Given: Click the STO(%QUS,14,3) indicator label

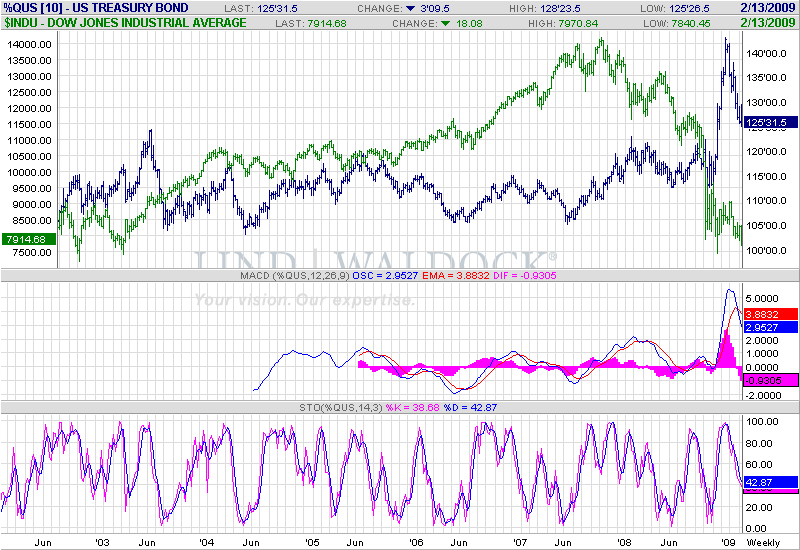Looking at the screenshot, I should 341,408.
